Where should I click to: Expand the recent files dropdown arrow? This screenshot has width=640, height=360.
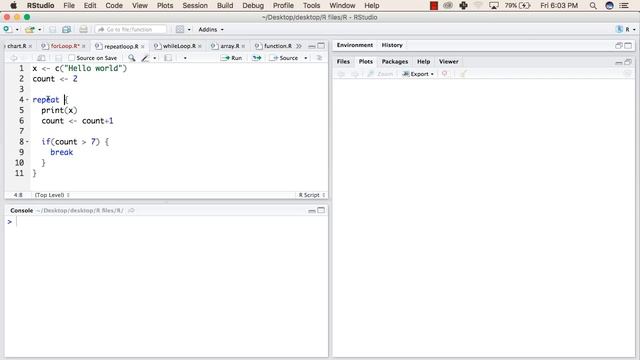point(40,30)
